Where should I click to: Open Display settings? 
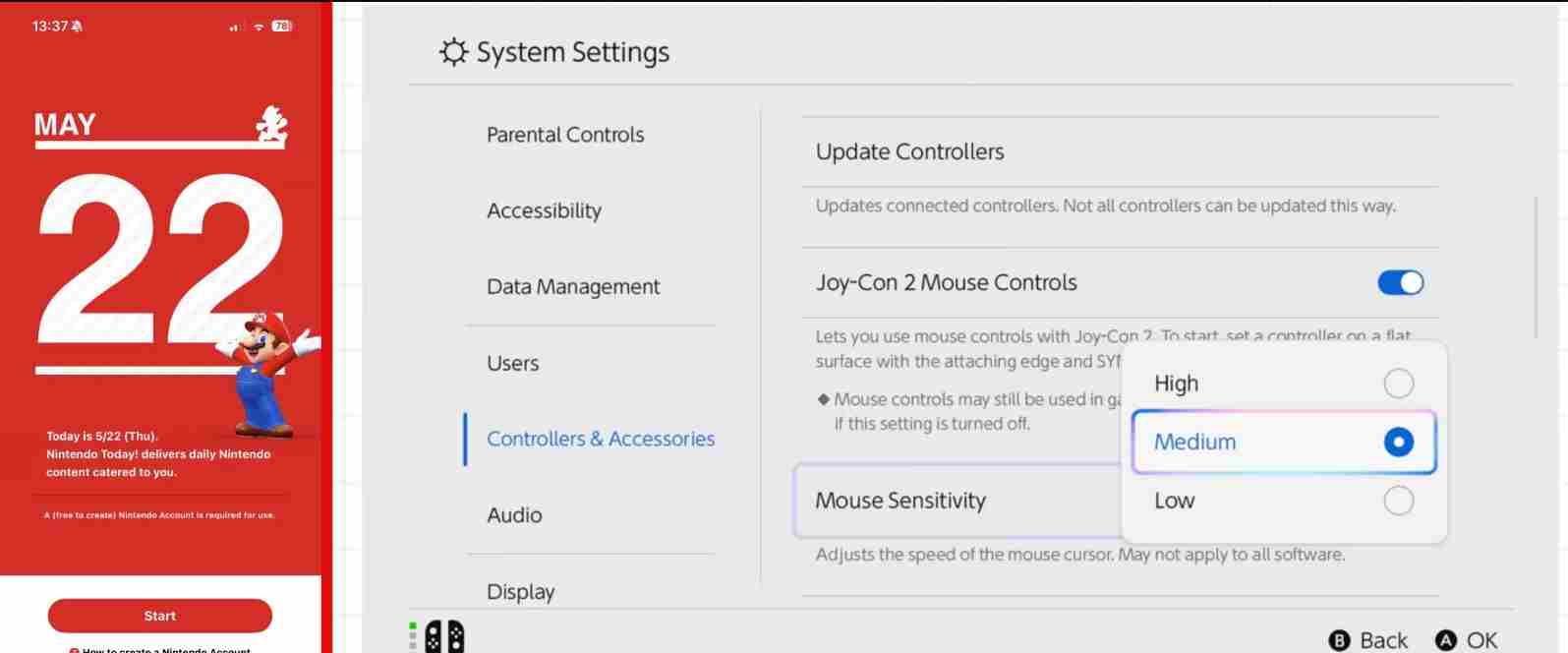(x=520, y=592)
